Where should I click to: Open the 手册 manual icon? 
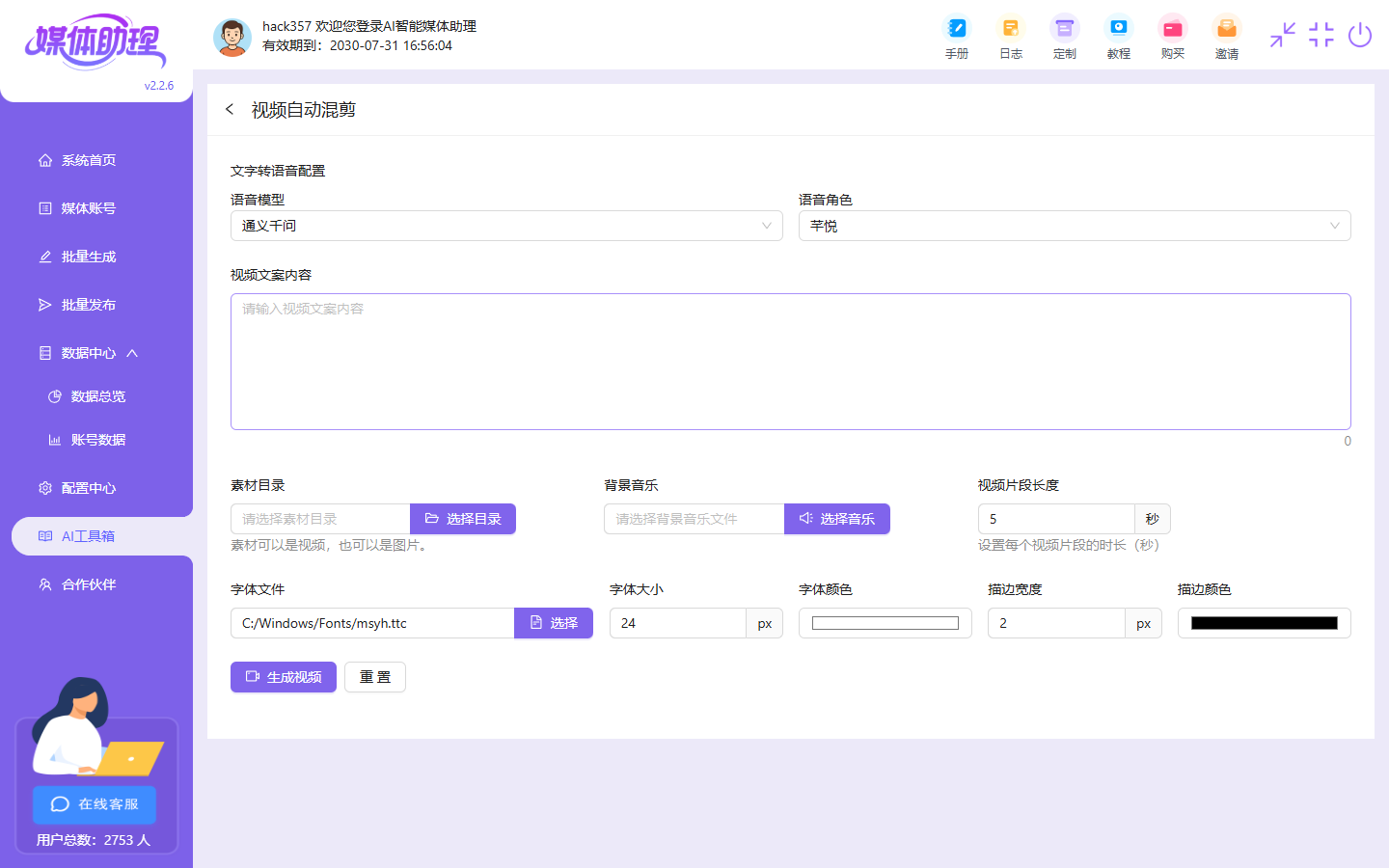[x=956, y=37]
